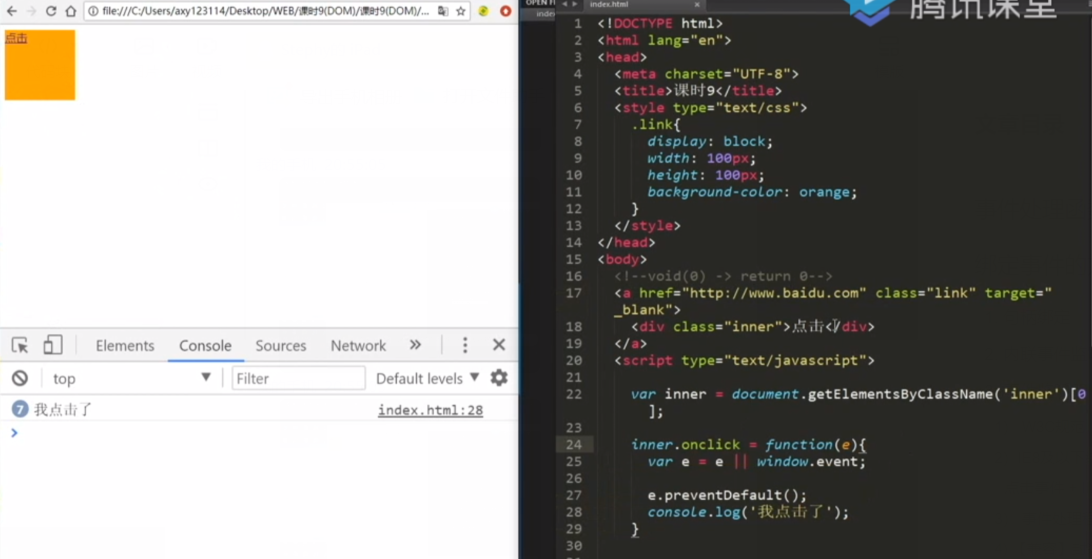Screen dimensions: 1092x559
Task: Close the DevTools panel
Action: point(499,345)
